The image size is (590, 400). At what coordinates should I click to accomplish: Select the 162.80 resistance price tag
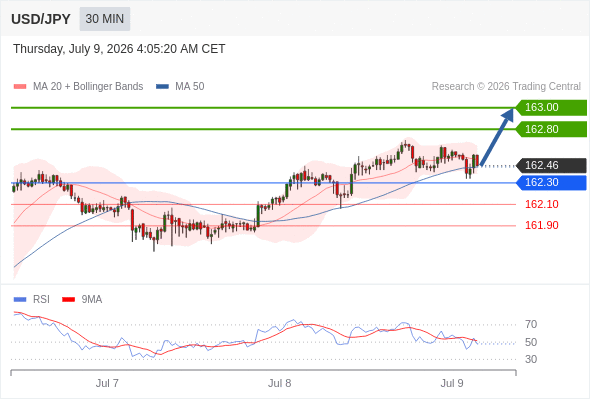click(551, 129)
